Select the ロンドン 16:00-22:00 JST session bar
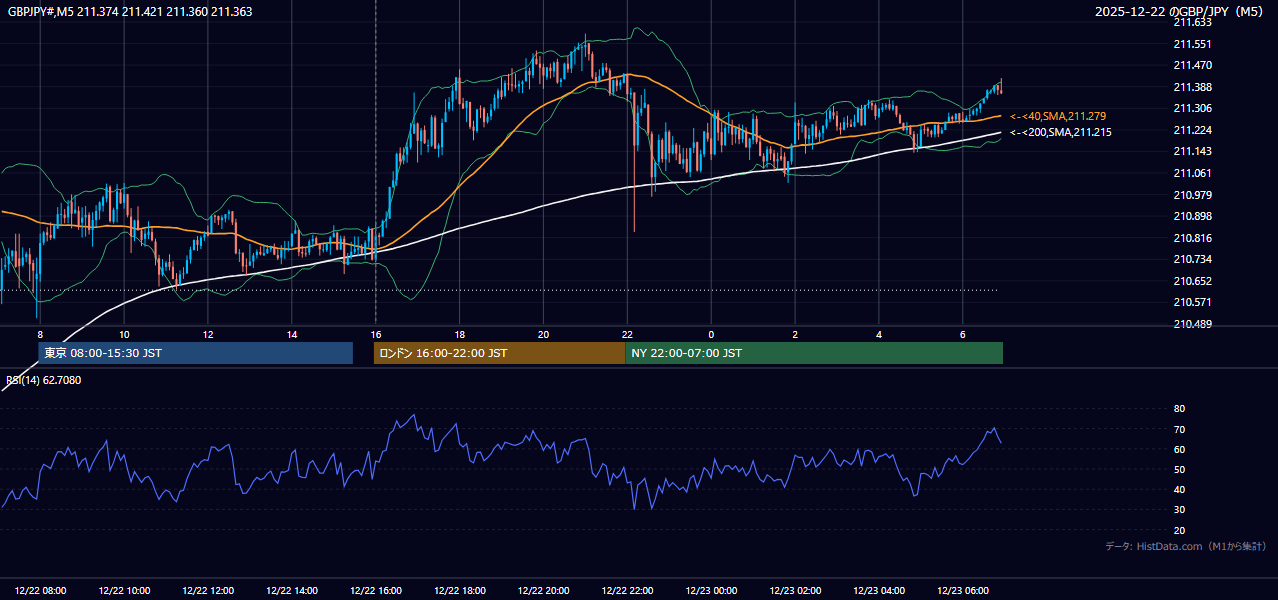Image resolution: width=1278 pixels, height=600 pixels. tap(499, 353)
